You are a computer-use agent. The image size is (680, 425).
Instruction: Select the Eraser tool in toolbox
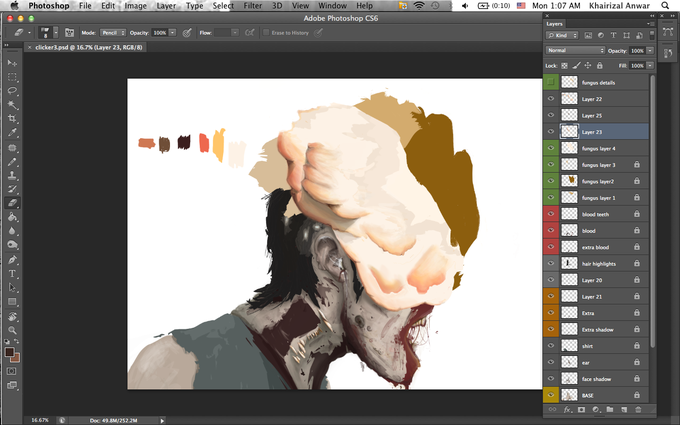pyautogui.click(x=12, y=203)
